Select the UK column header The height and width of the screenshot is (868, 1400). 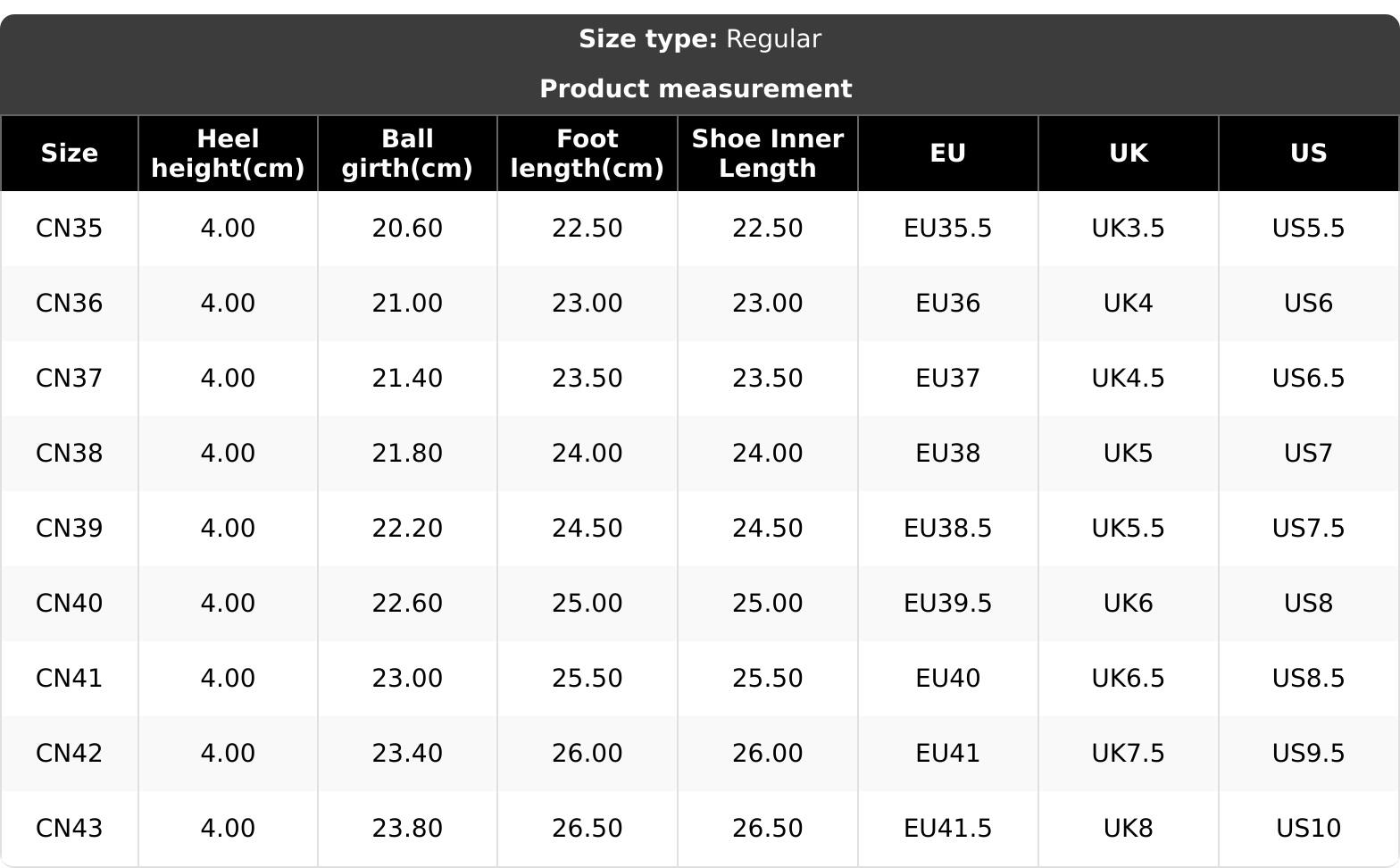[1128, 154]
